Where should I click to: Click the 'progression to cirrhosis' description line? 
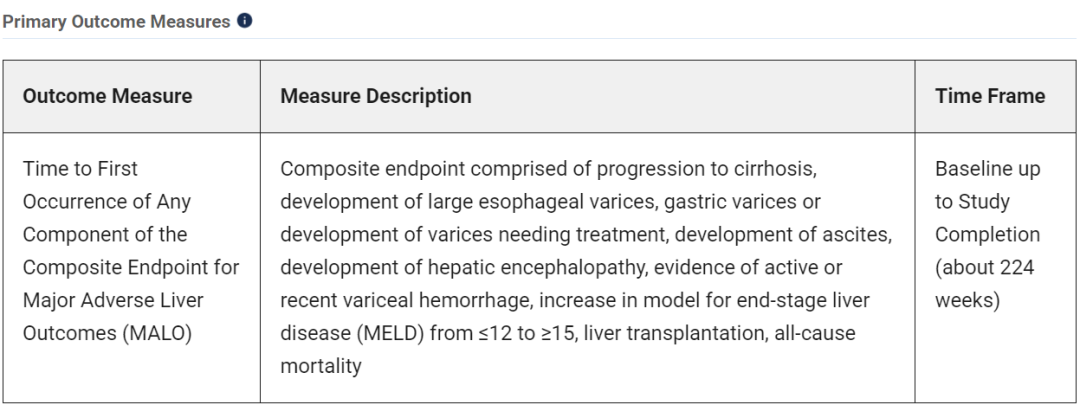pos(548,169)
